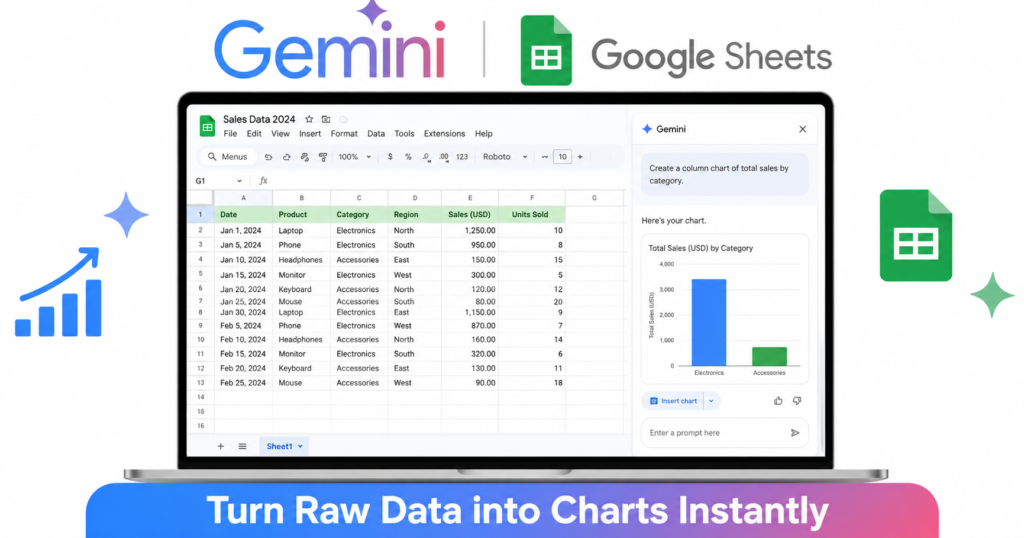Close the Gemini side panel
This screenshot has width=1024, height=538.
coord(803,129)
